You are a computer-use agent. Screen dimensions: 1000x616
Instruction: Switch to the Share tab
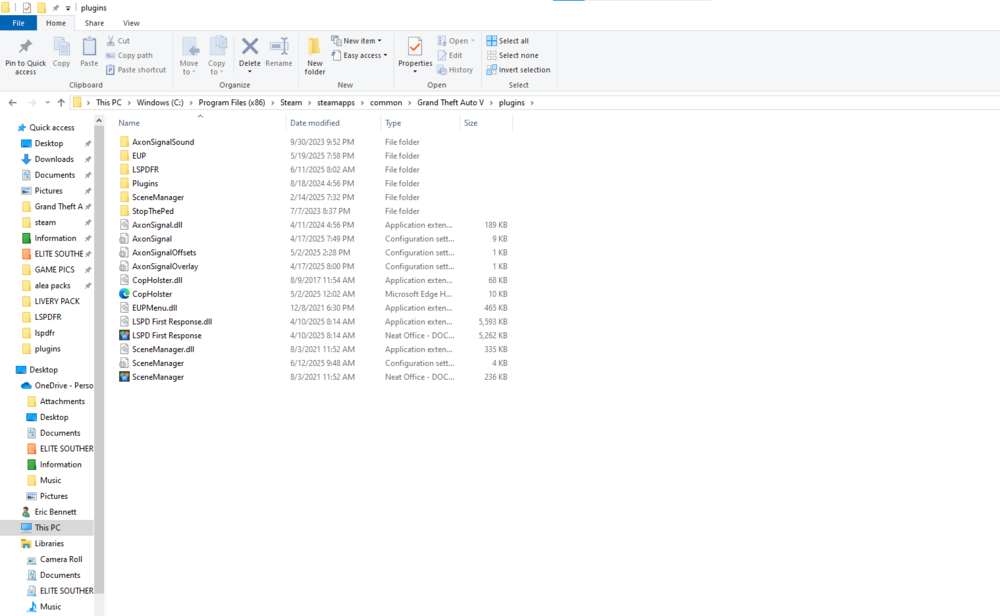point(94,23)
